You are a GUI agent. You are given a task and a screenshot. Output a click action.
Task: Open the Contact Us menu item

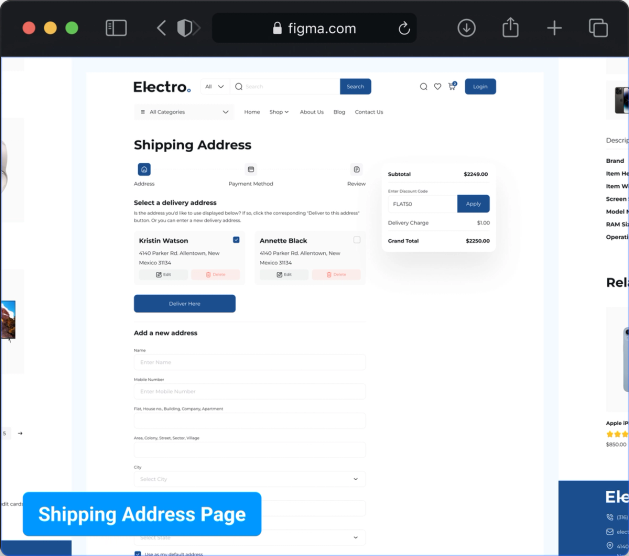(369, 112)
